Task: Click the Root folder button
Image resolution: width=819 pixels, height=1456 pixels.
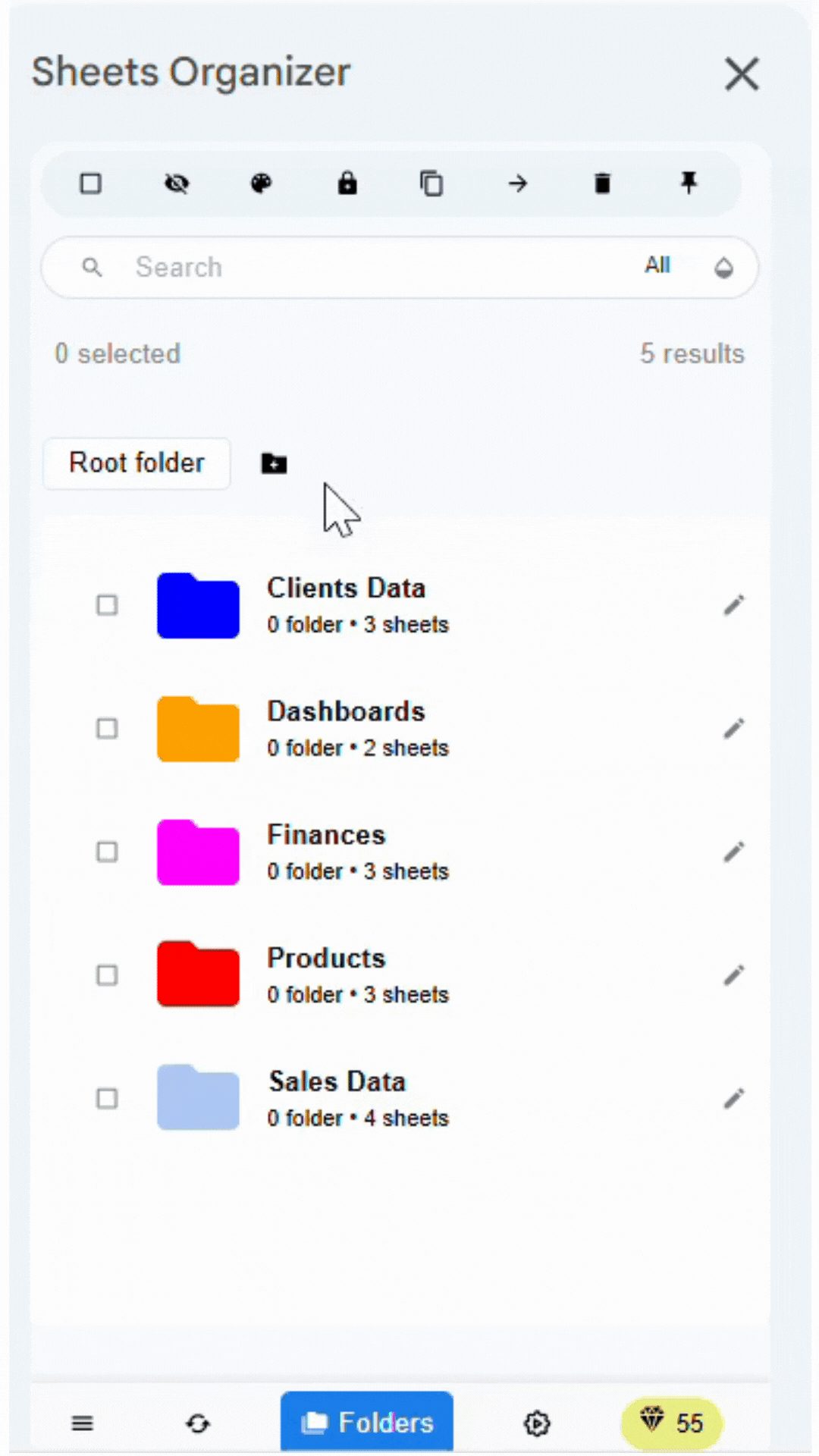Action: click(136, 463)
